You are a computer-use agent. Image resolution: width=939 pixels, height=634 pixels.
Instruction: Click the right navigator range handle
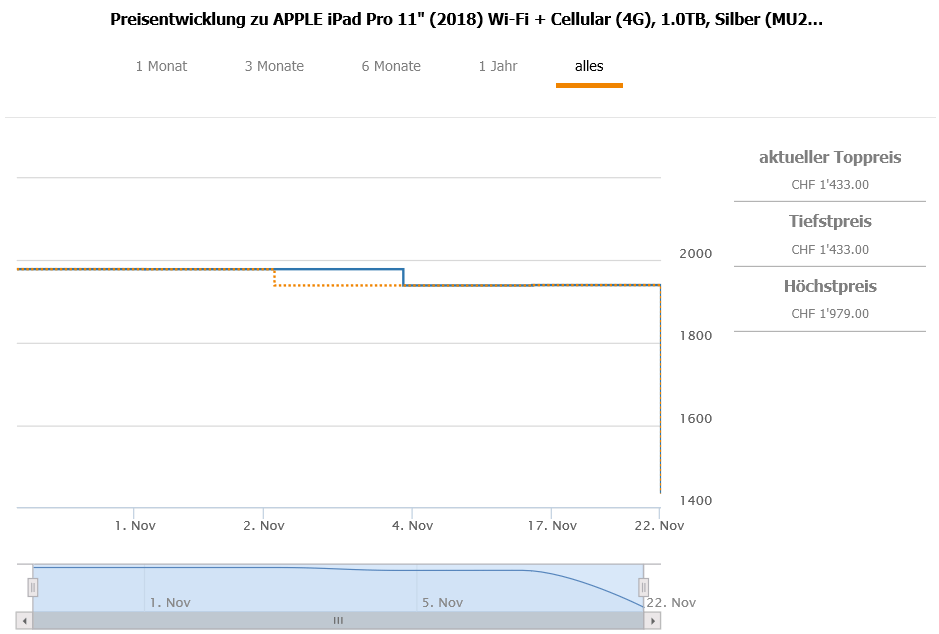(643, 587)
